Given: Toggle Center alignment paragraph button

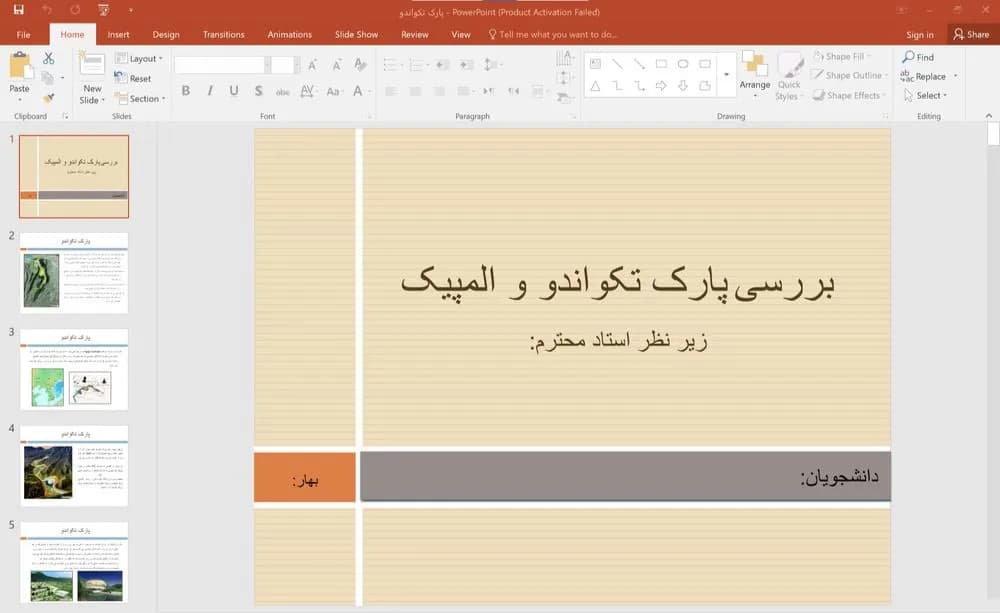Looking at the screenshot, I should tap(415, 91).
